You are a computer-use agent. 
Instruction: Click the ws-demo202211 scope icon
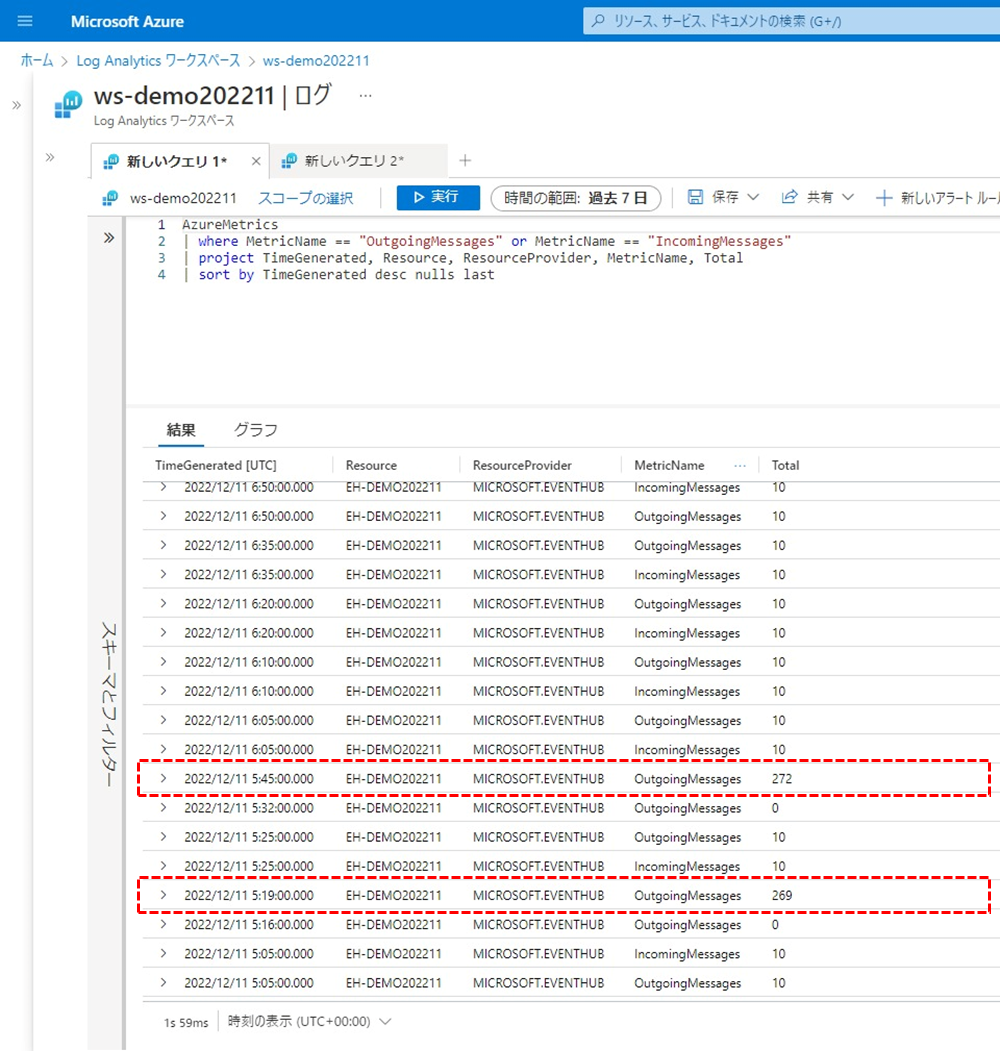110,198
